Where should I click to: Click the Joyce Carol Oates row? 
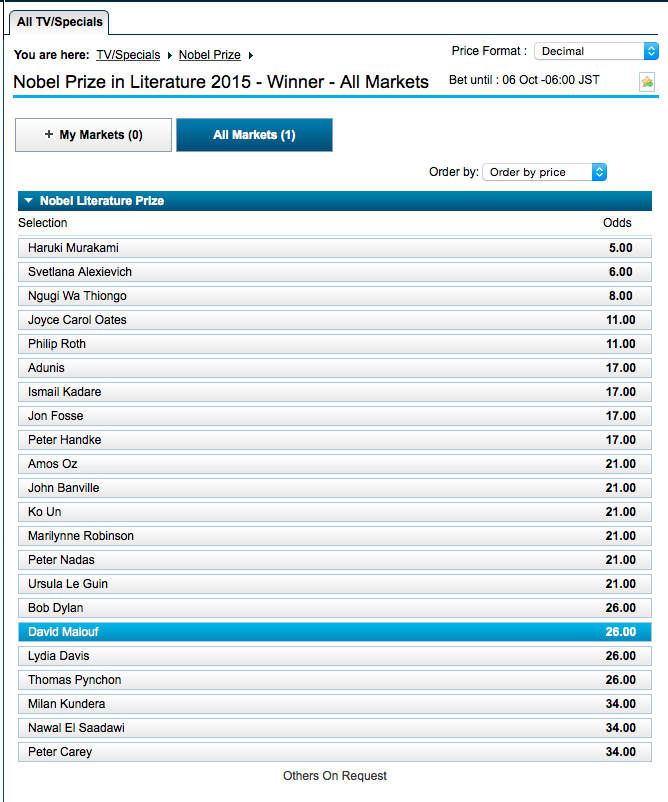tap(334, 320)
